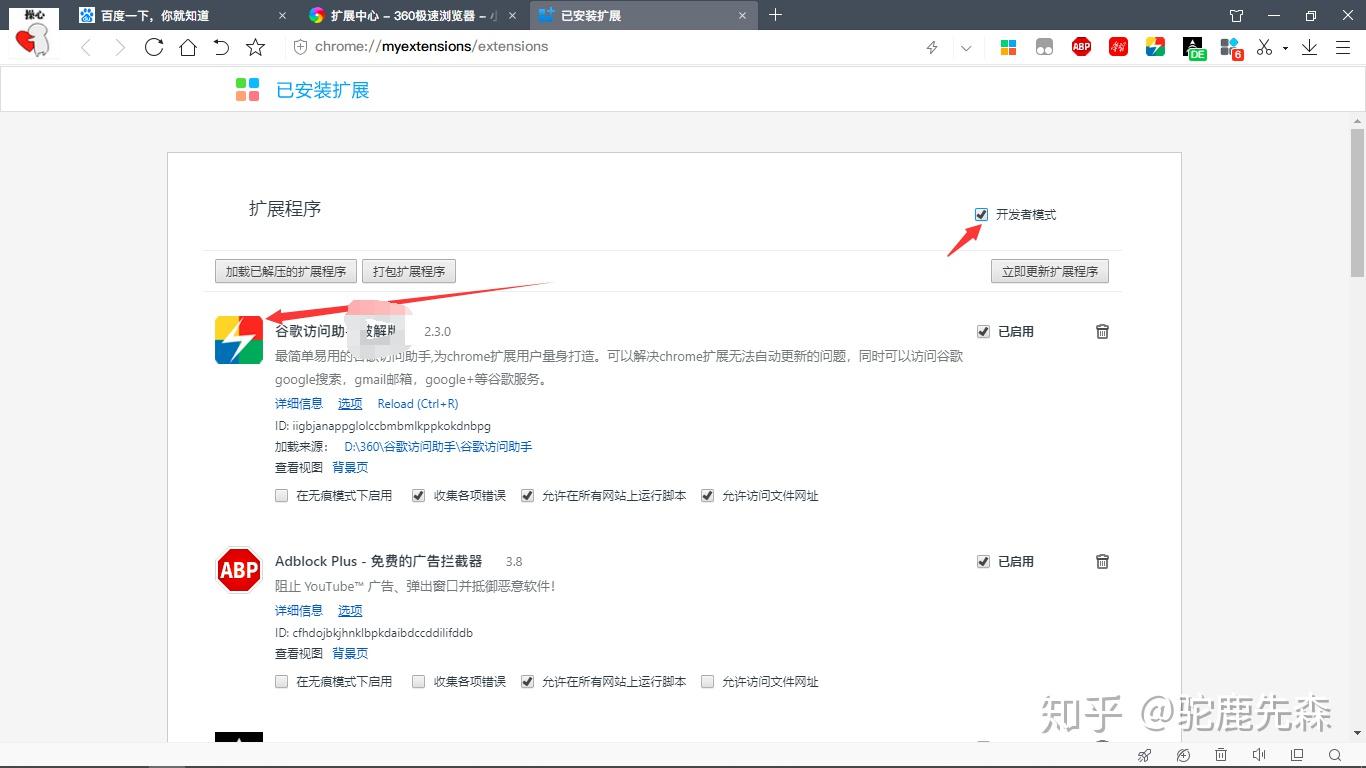Toggle 允许在所有网站上运行脚本 for Adblock Plus
Image resolution: width=1366 pixels, height=768 pixels.
(x=527, y=681)
